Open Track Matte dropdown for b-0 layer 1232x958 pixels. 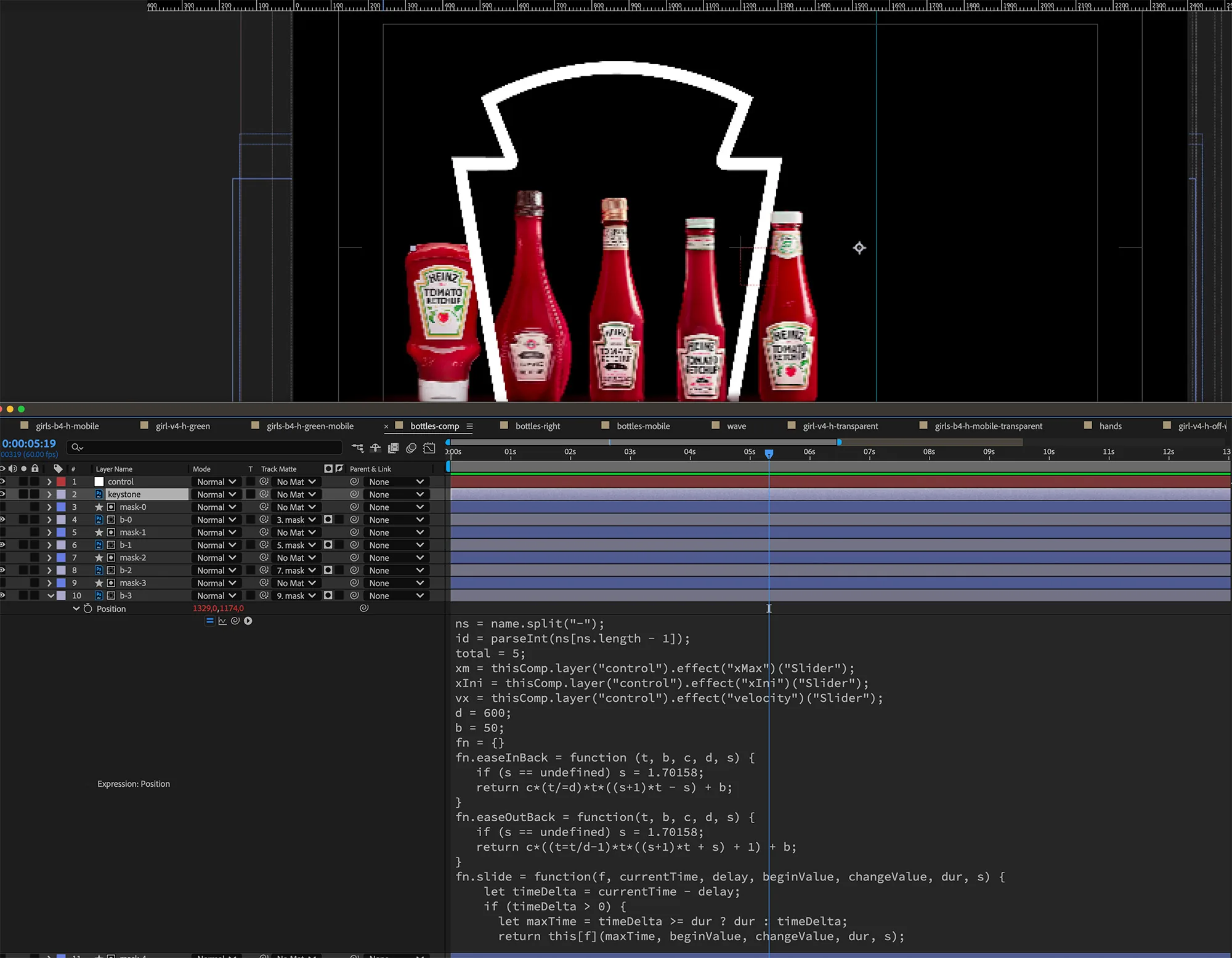coord(296,520)
